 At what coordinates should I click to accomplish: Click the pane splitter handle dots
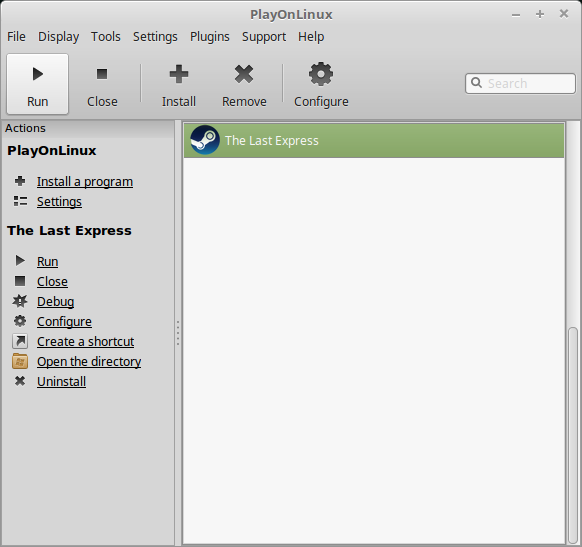(x=178, y=333)
